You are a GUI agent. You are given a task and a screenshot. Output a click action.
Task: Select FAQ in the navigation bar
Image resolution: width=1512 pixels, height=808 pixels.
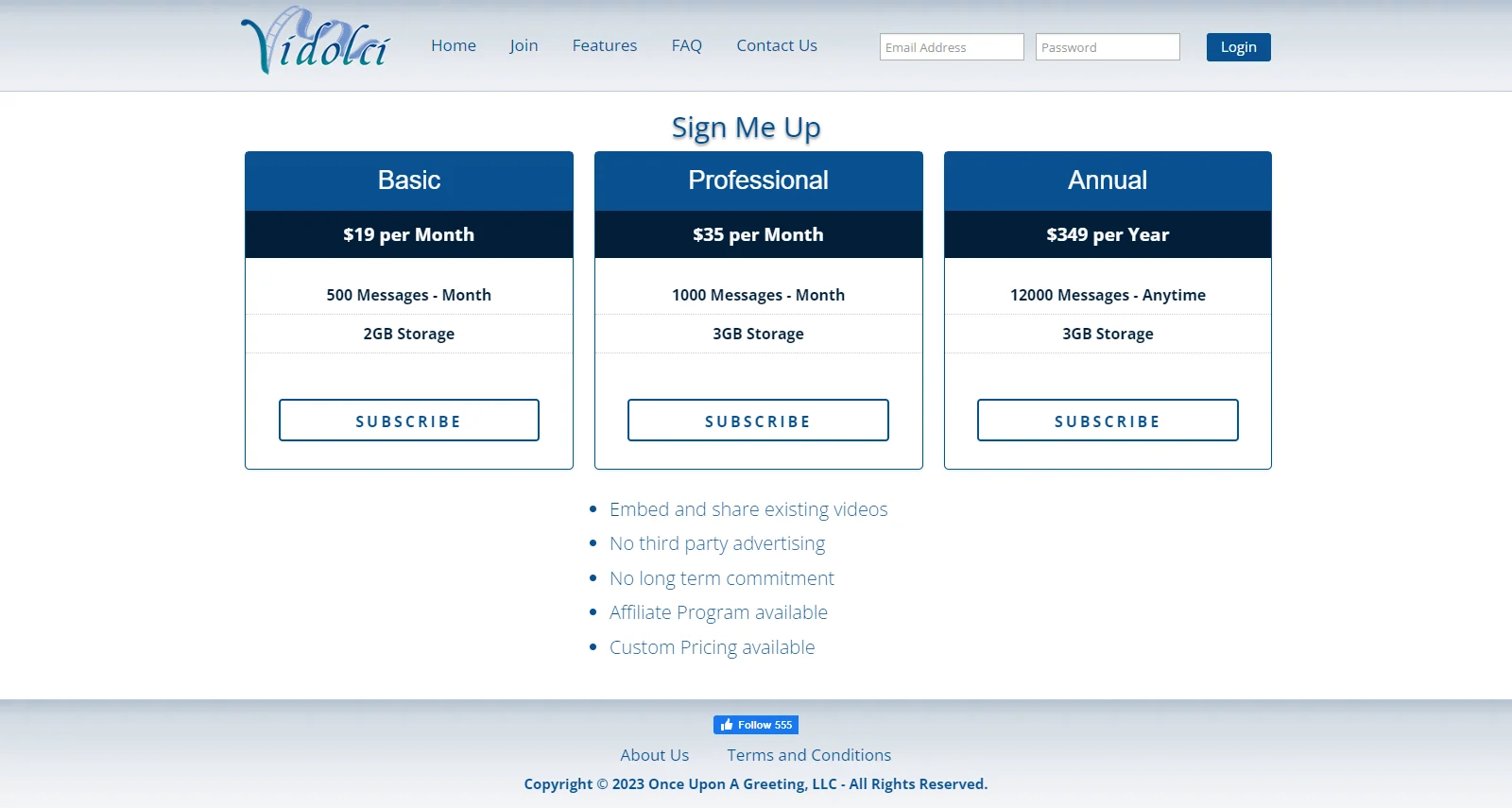[686, 45]
